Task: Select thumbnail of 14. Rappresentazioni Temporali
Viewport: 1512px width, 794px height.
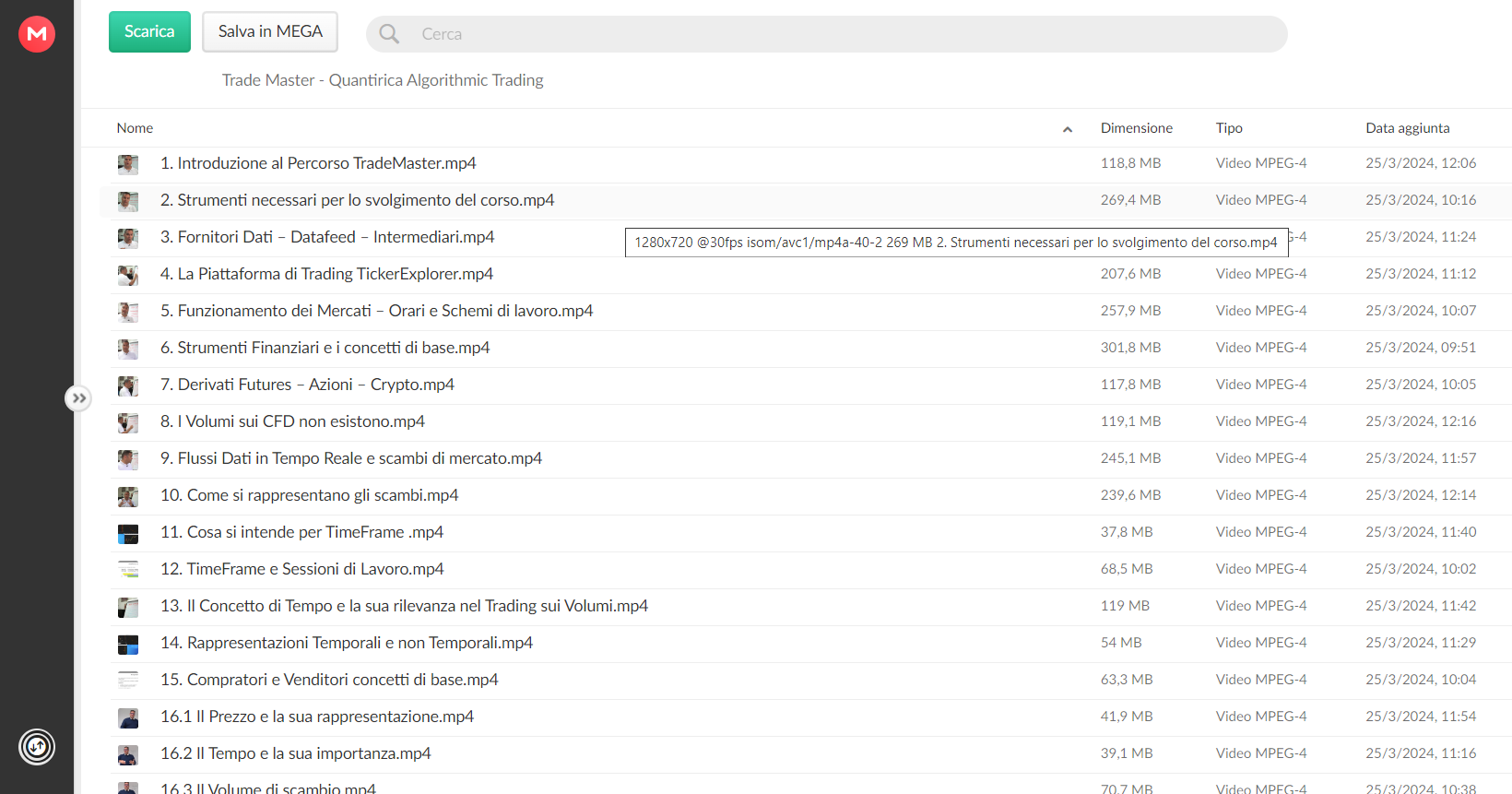Action: (128, 644)
